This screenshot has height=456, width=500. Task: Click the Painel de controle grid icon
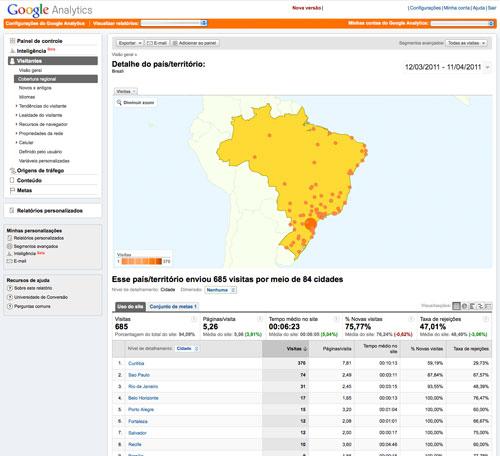pos(12,41)
